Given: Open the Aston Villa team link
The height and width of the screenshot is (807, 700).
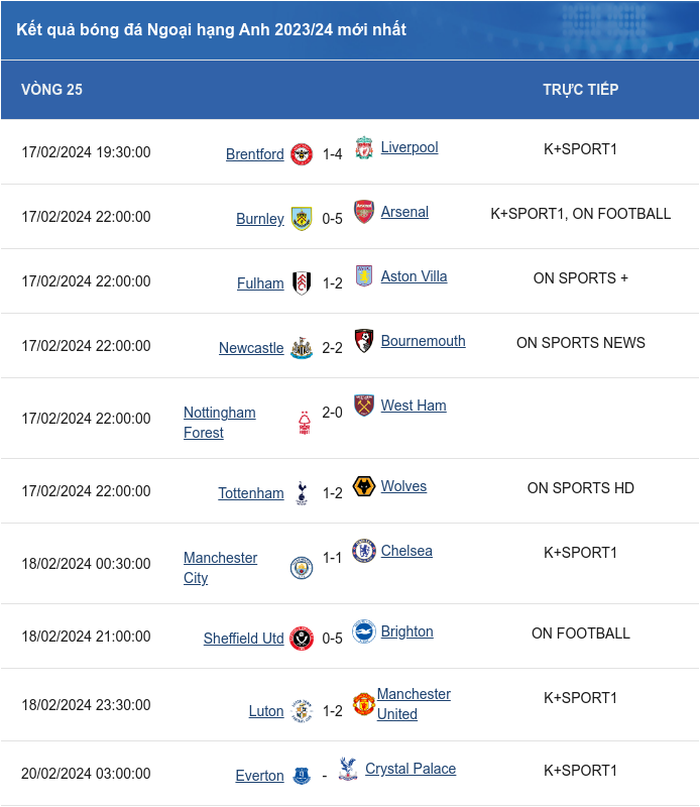Looking at the screenshot, I should coord(414,276).
